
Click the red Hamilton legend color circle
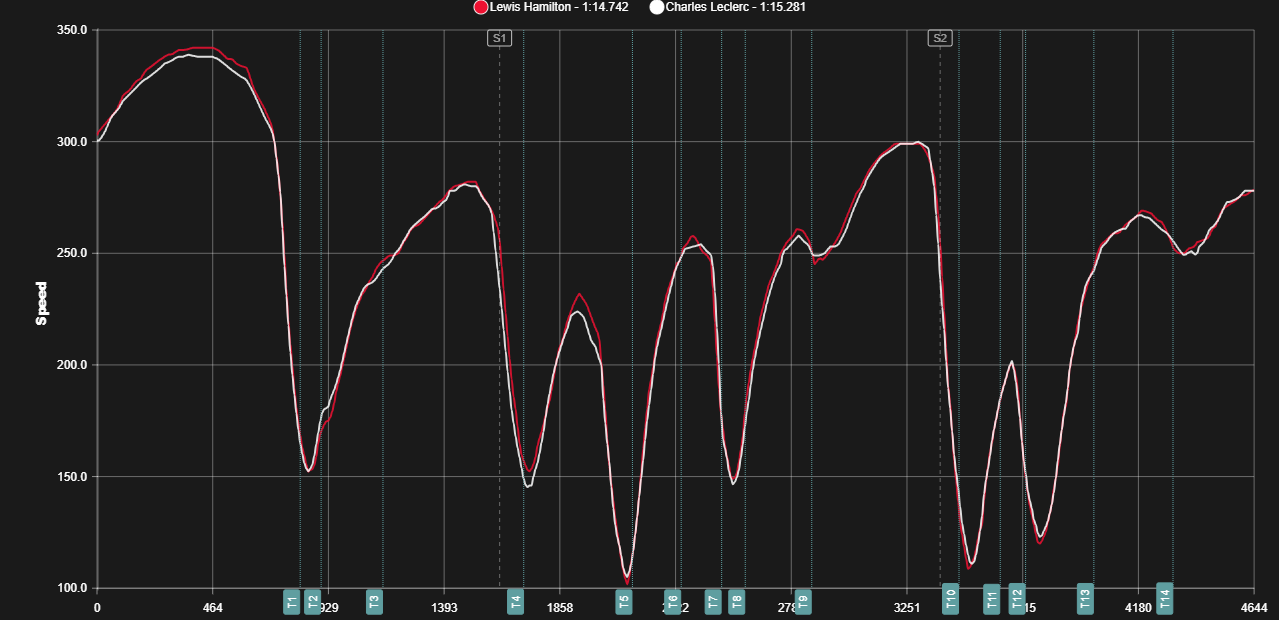point(481,7)
